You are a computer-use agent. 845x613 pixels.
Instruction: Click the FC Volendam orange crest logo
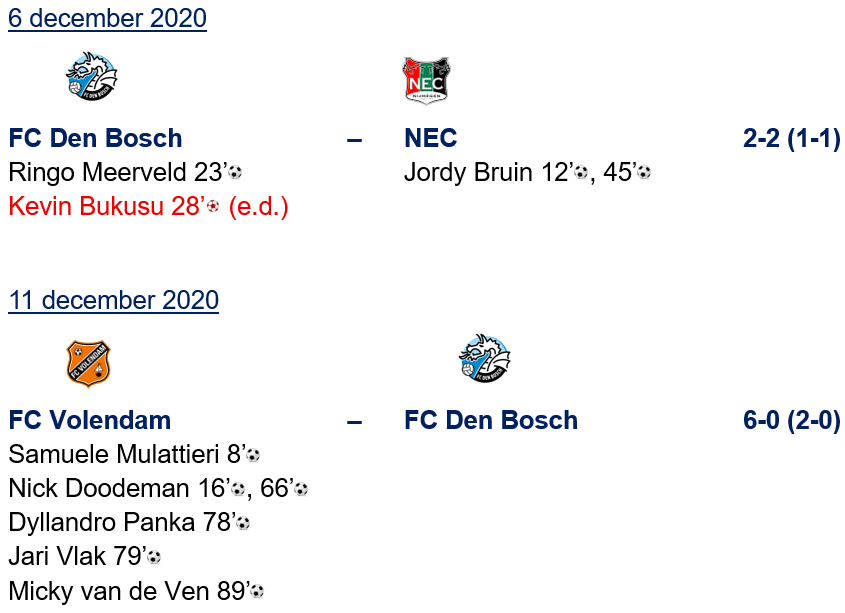tap(88, 363)
